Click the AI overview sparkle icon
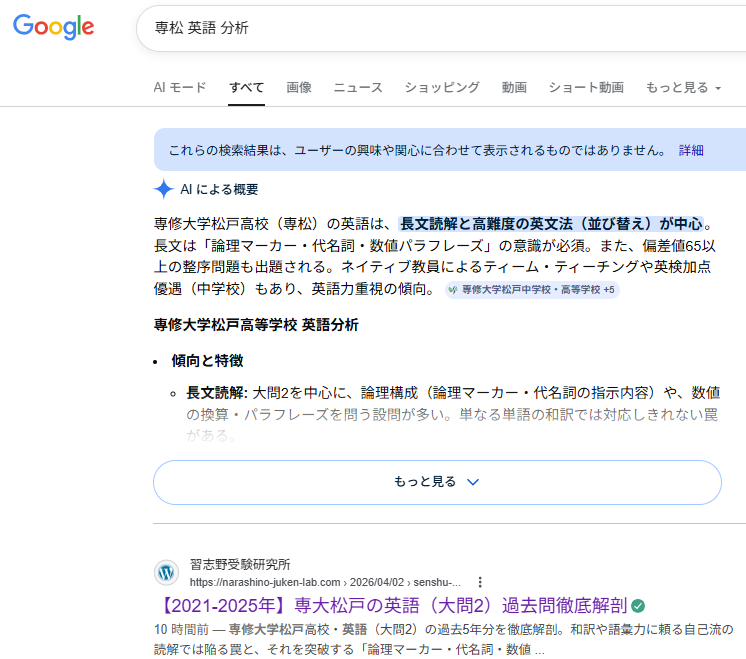Image resolution: width=746 pixels, height=659 pixels. 164,189
